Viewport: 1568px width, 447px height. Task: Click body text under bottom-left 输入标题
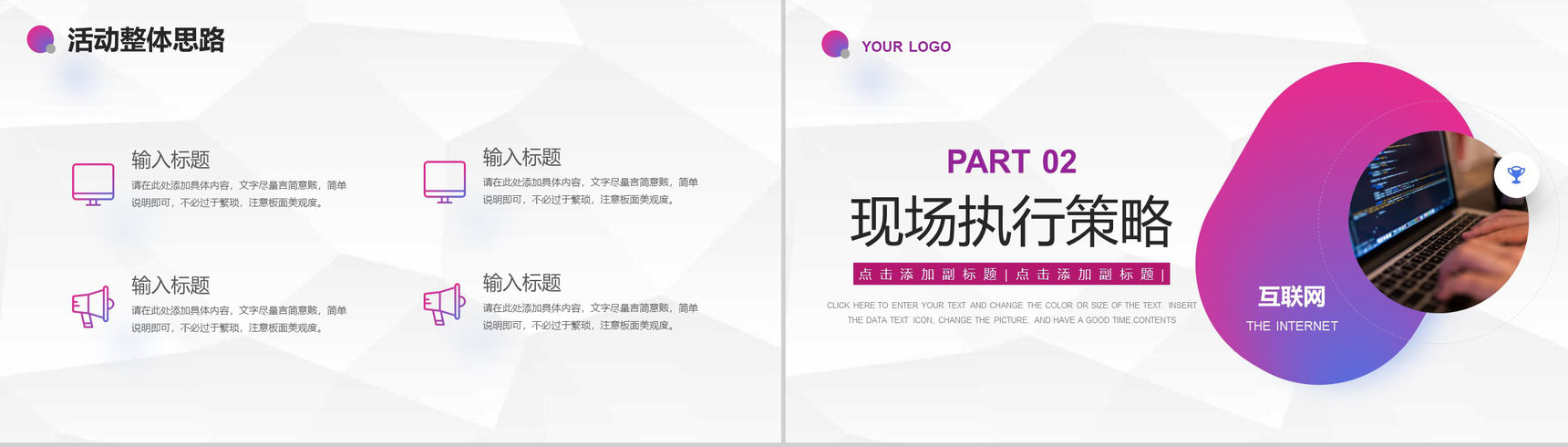(x=239, y=319)
